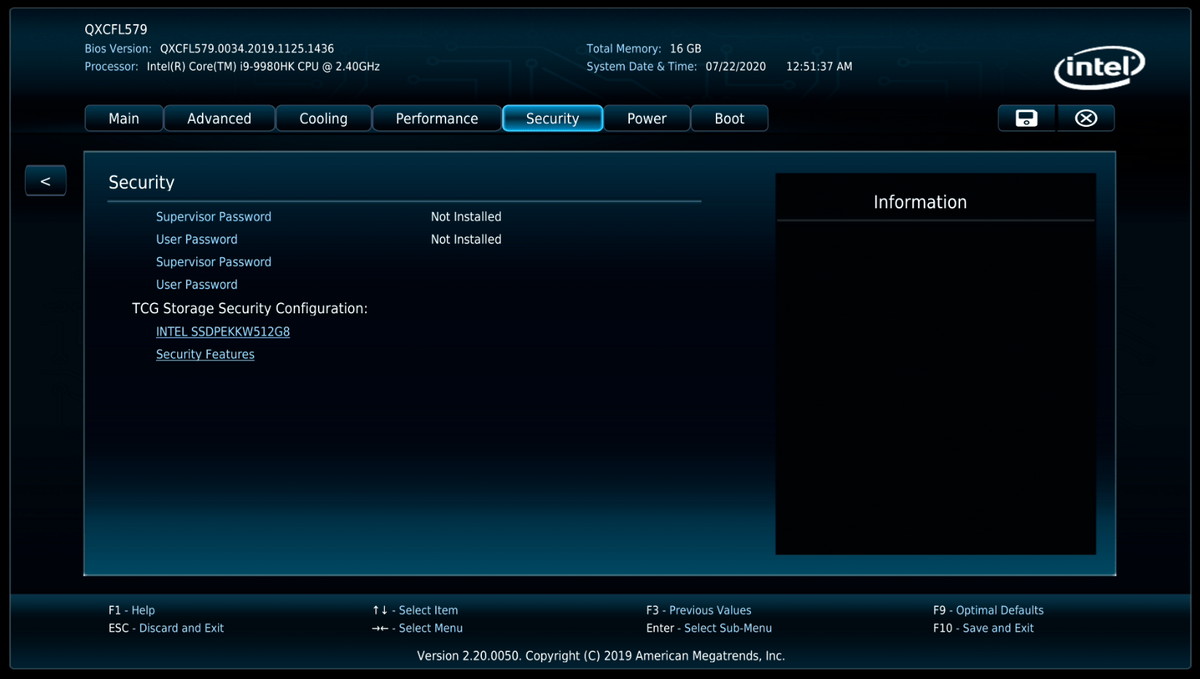This screenshot has height=679, width=1200.
Task: Go to the Performance tab
Action: [436, 118]
